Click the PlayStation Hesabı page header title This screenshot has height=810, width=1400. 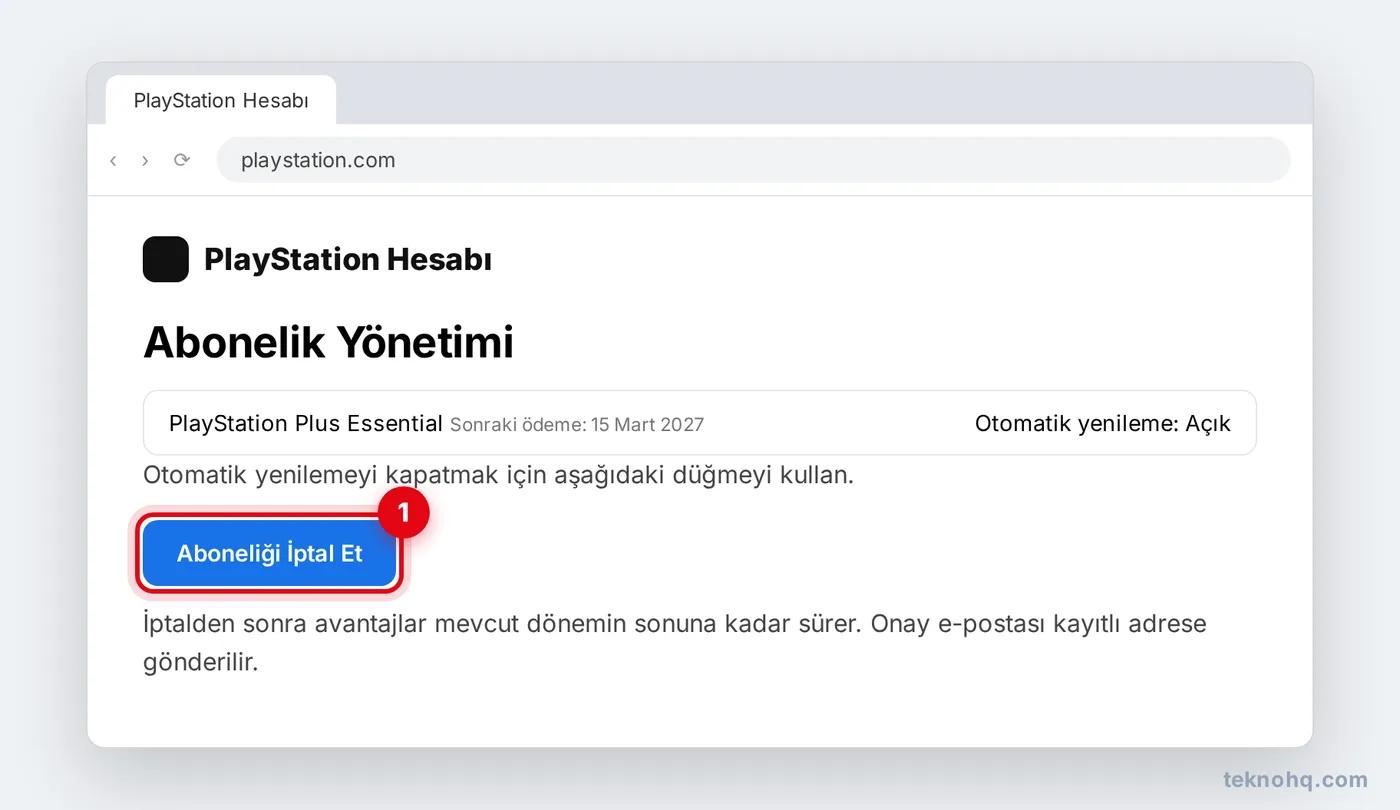tap(348, 260)
